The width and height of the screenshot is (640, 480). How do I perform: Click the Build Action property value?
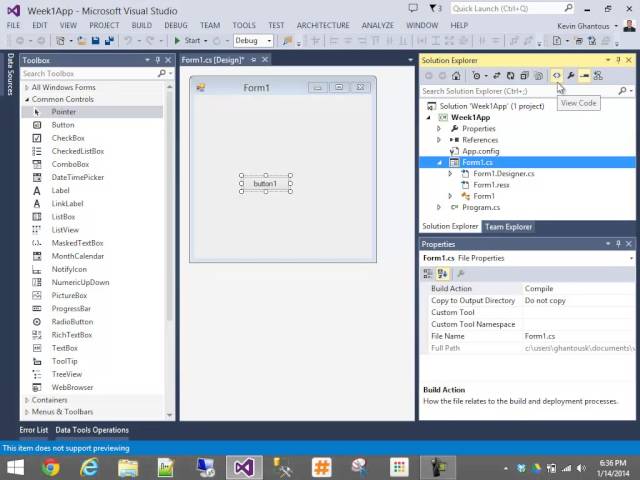[578, 289]
